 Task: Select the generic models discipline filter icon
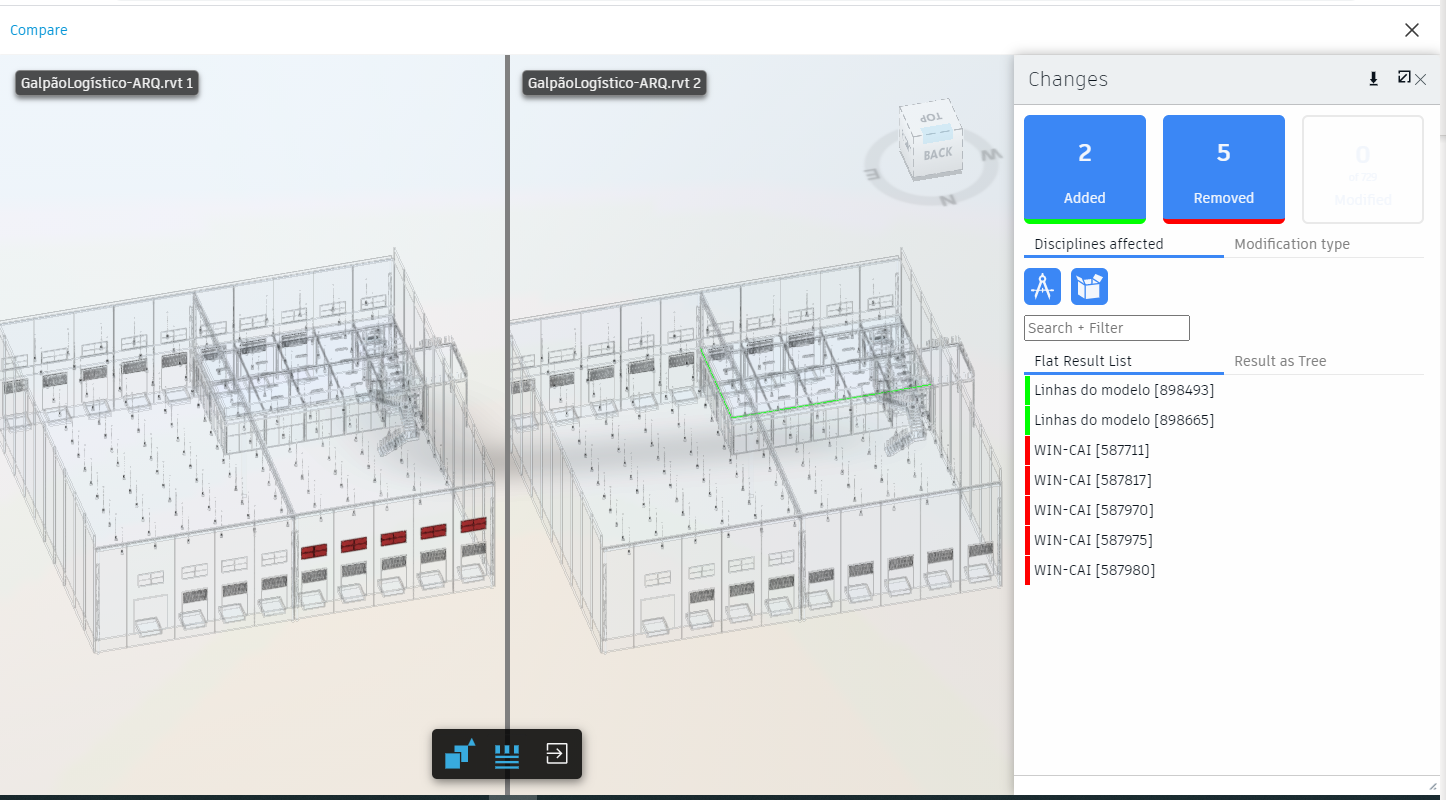pyautogui.click(x=1089, y=286)
